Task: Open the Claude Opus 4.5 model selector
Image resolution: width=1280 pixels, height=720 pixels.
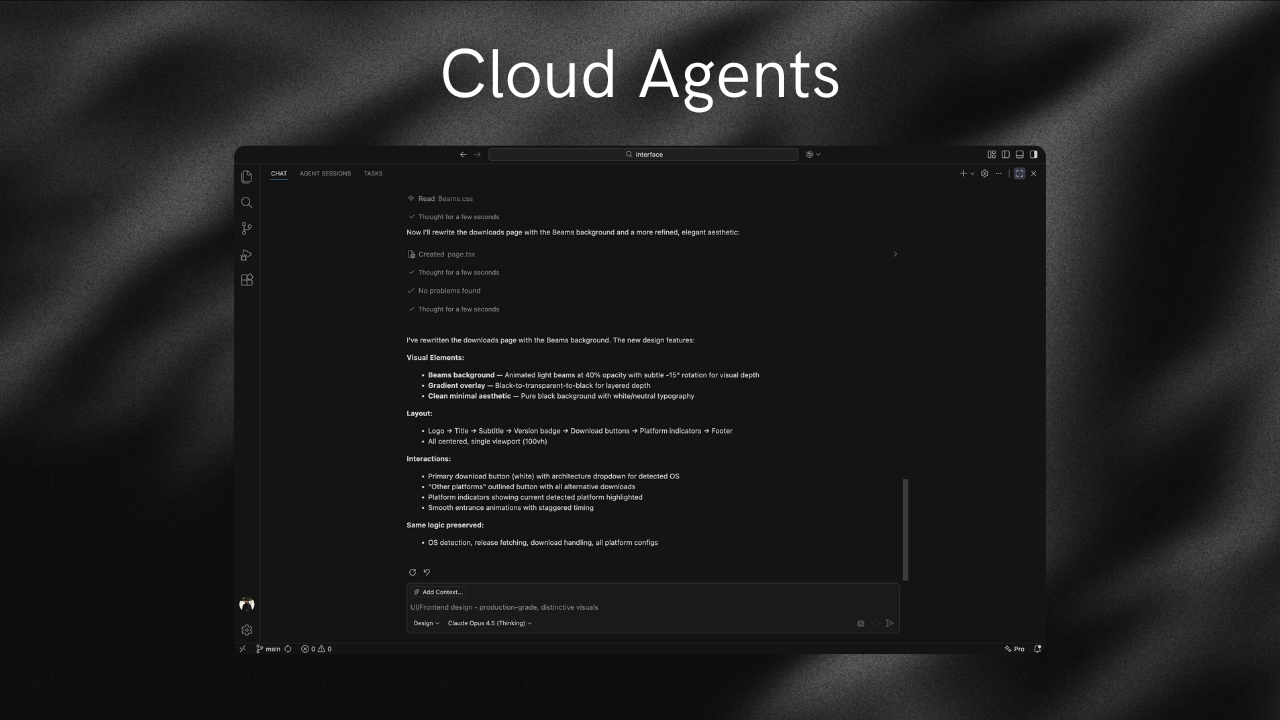Action: 489,623
